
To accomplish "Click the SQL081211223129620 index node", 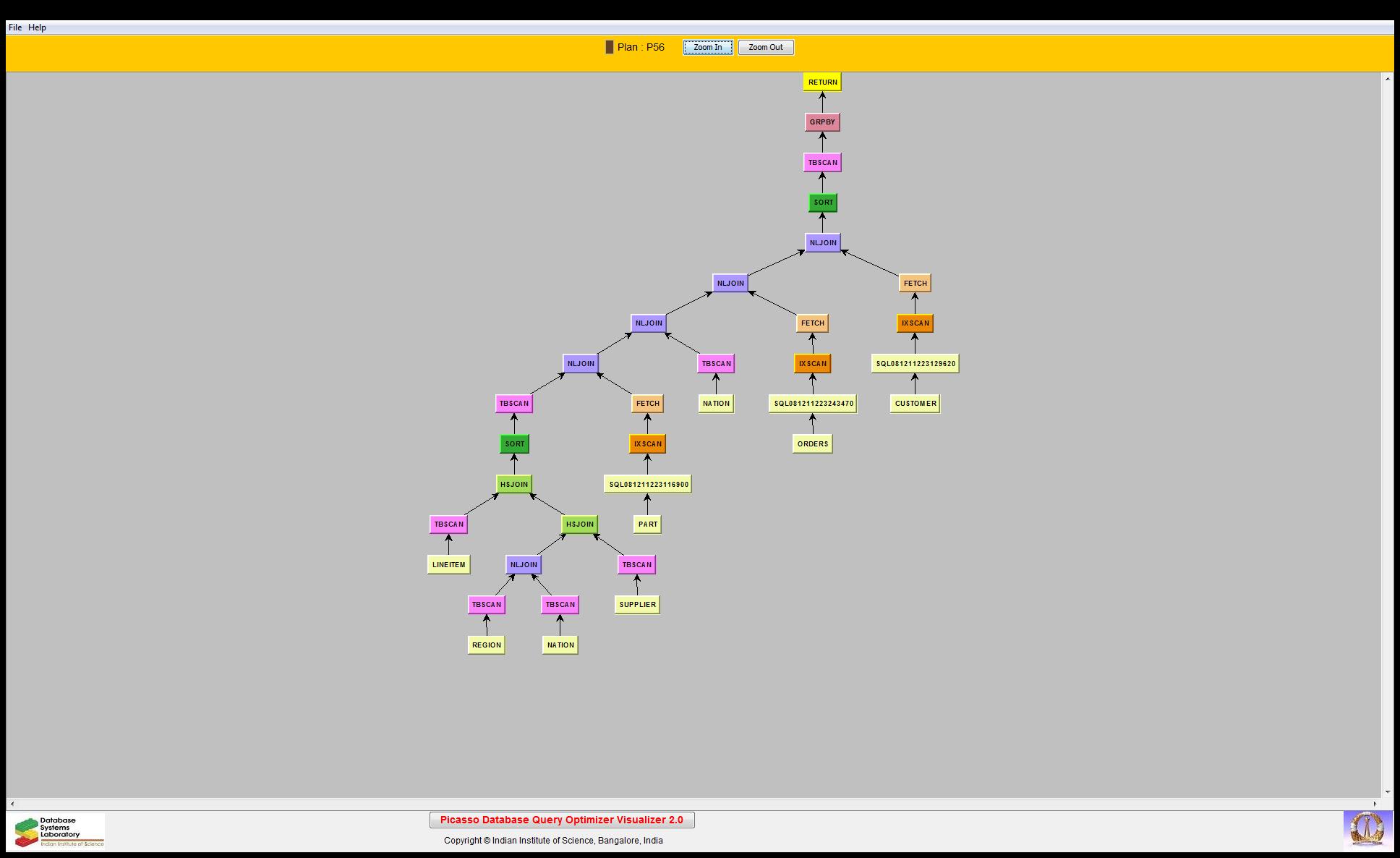I will (x=915, y=364).
